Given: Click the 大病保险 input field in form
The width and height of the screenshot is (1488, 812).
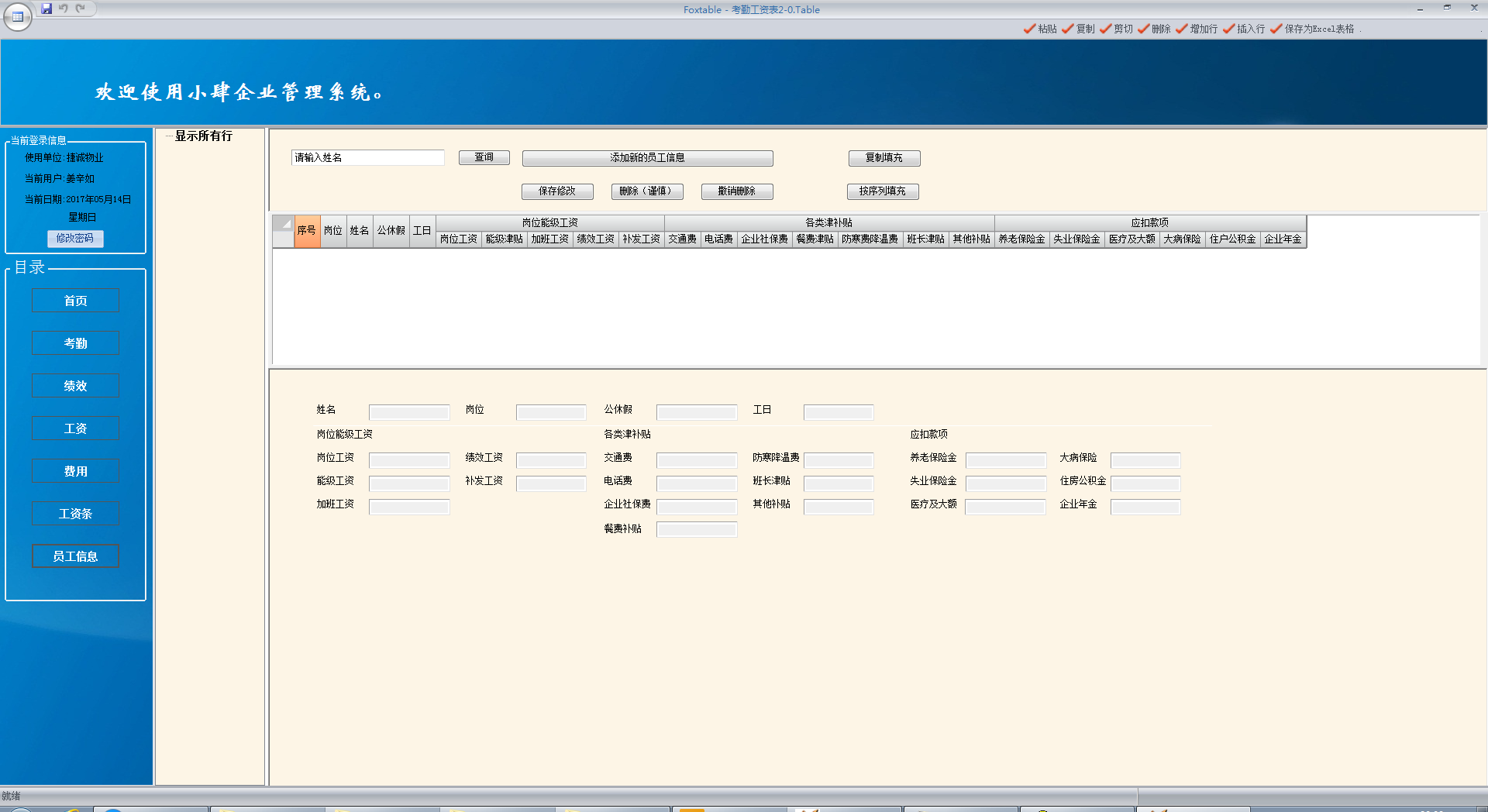Looking at the screenshot, I should 1145,460.
